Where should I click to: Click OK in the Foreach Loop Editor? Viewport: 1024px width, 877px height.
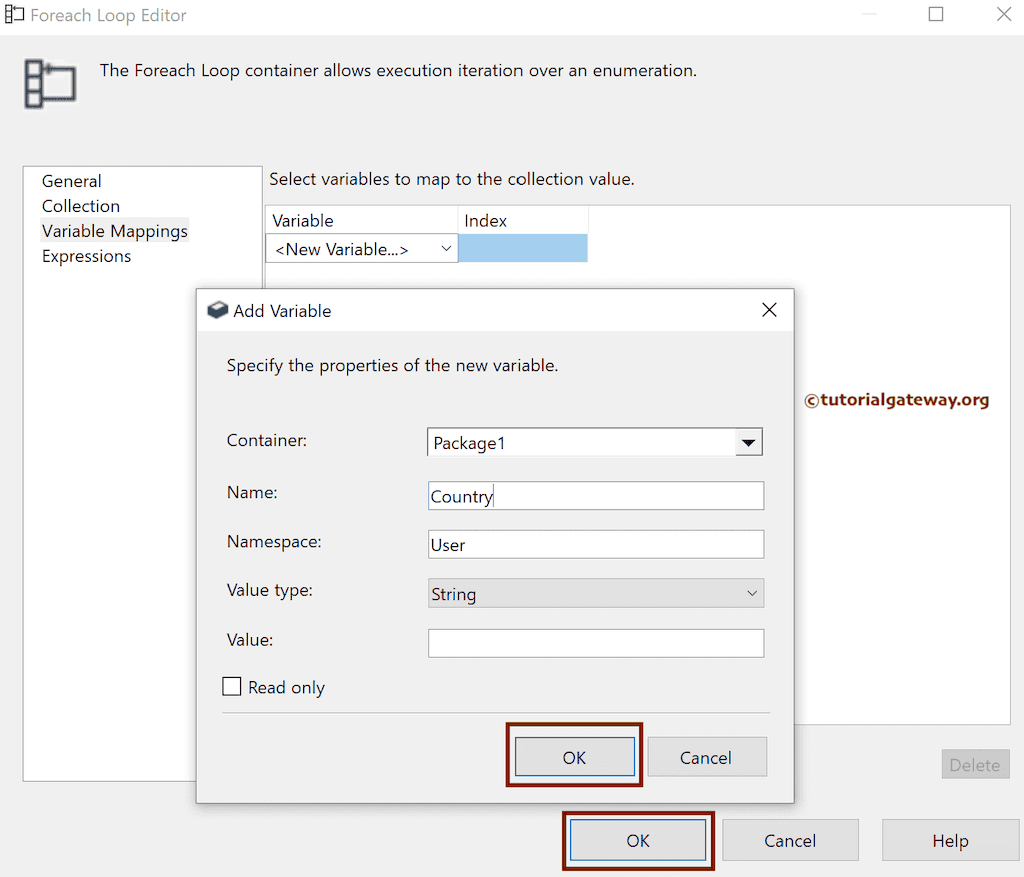coord(638,840)
